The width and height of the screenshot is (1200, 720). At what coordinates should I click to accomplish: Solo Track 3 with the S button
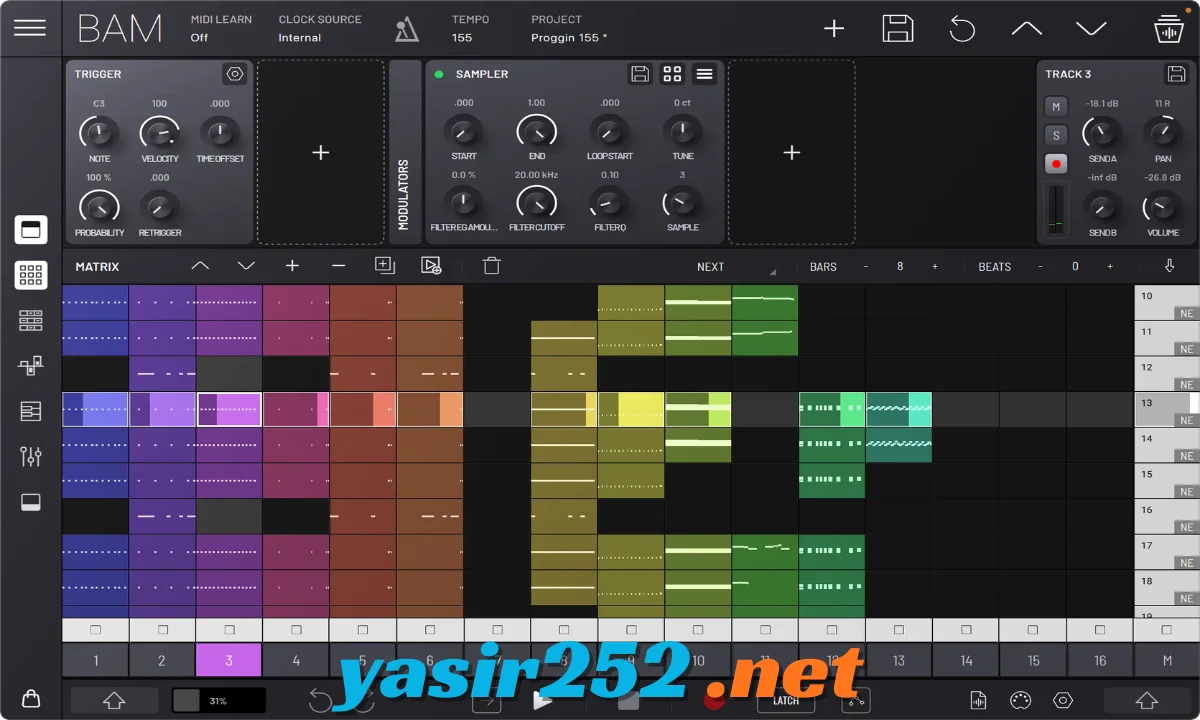point(1056,135)
